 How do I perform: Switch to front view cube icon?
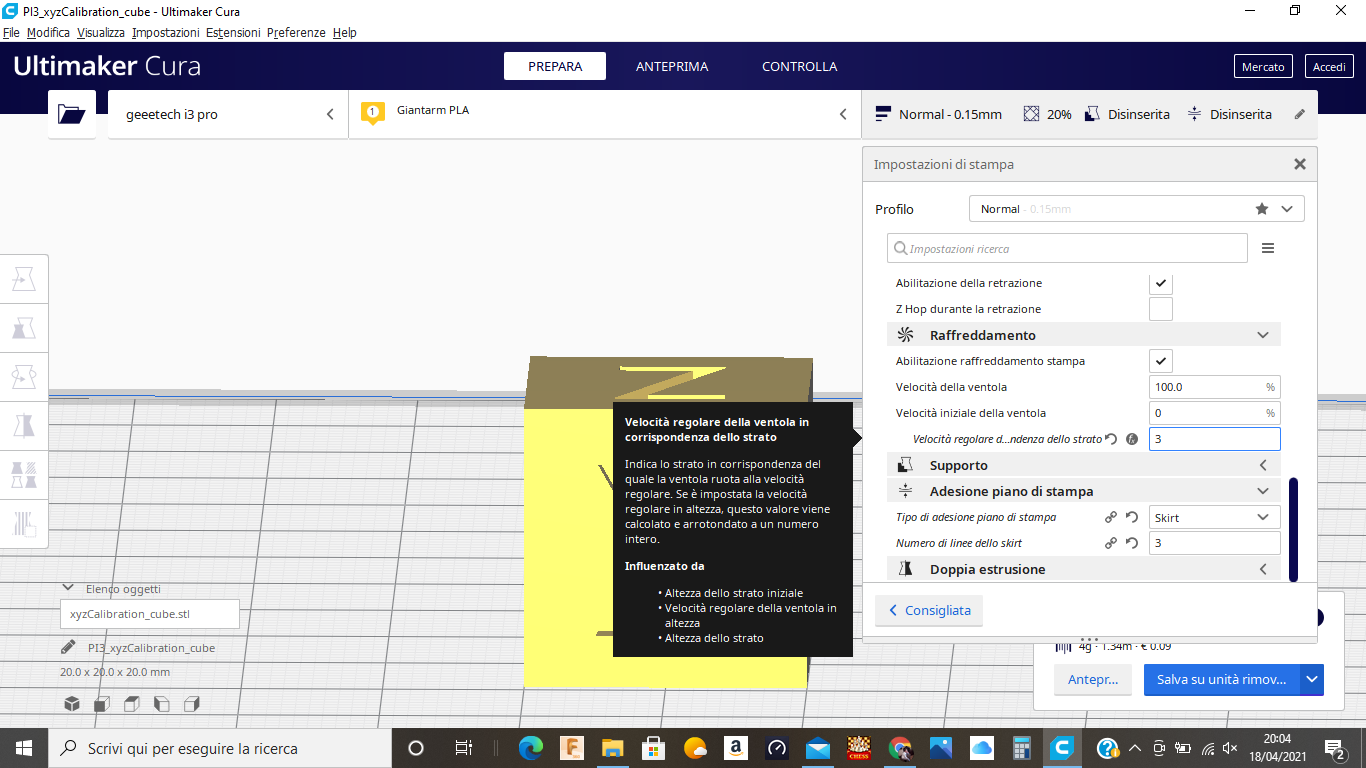click(102, 704)
